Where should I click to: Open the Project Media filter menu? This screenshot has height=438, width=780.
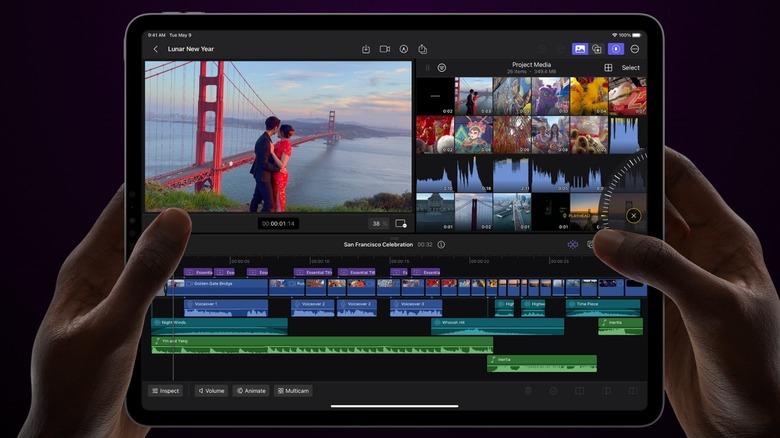tap(441, 68)
